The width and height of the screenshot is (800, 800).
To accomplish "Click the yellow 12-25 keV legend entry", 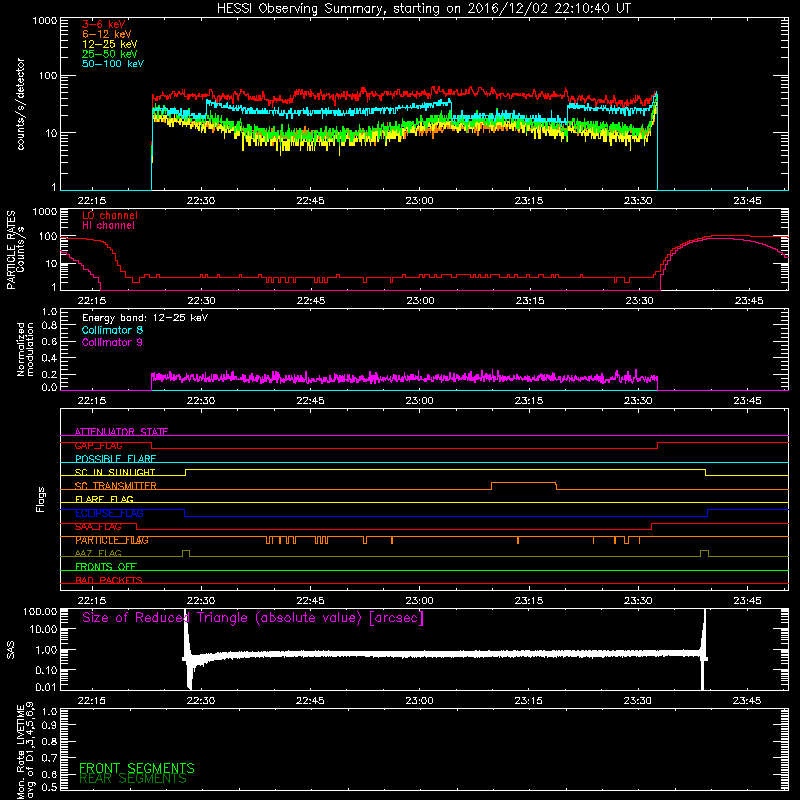I will (110, 44).
